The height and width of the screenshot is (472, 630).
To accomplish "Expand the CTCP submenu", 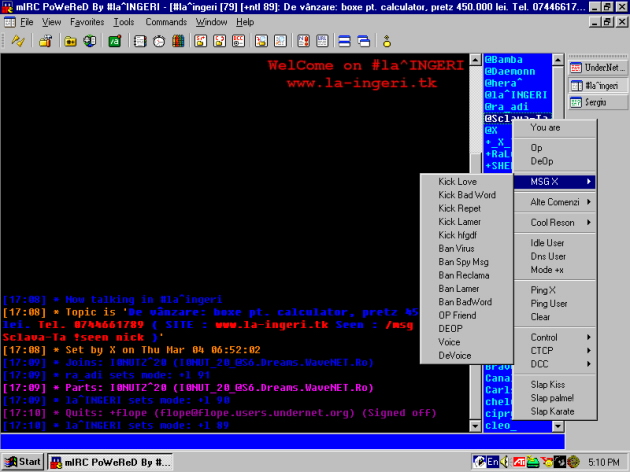I will click(x=554, y=351).
